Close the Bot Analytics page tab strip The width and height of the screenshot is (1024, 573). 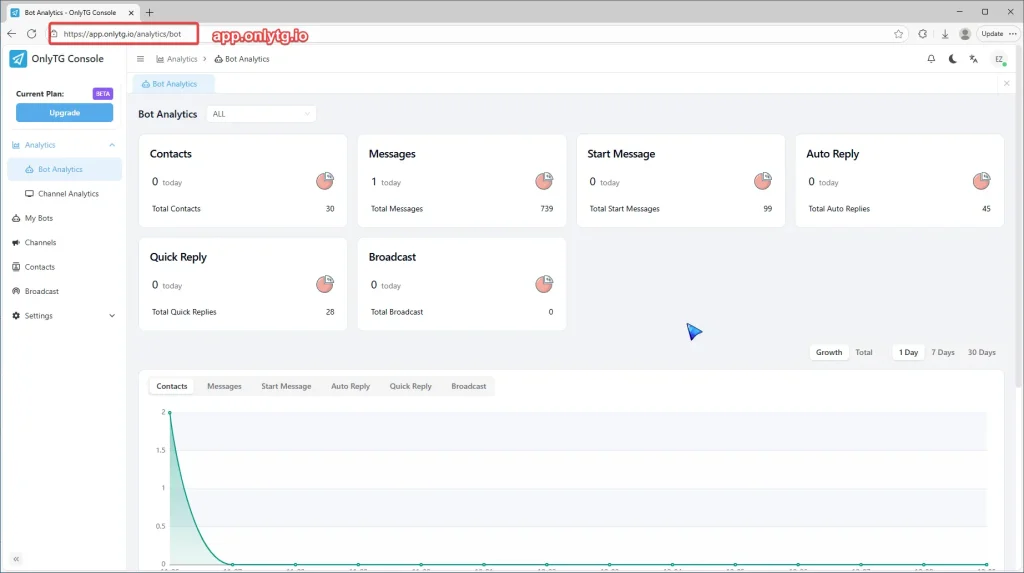pyautogui.click(x=1006, y=84)
